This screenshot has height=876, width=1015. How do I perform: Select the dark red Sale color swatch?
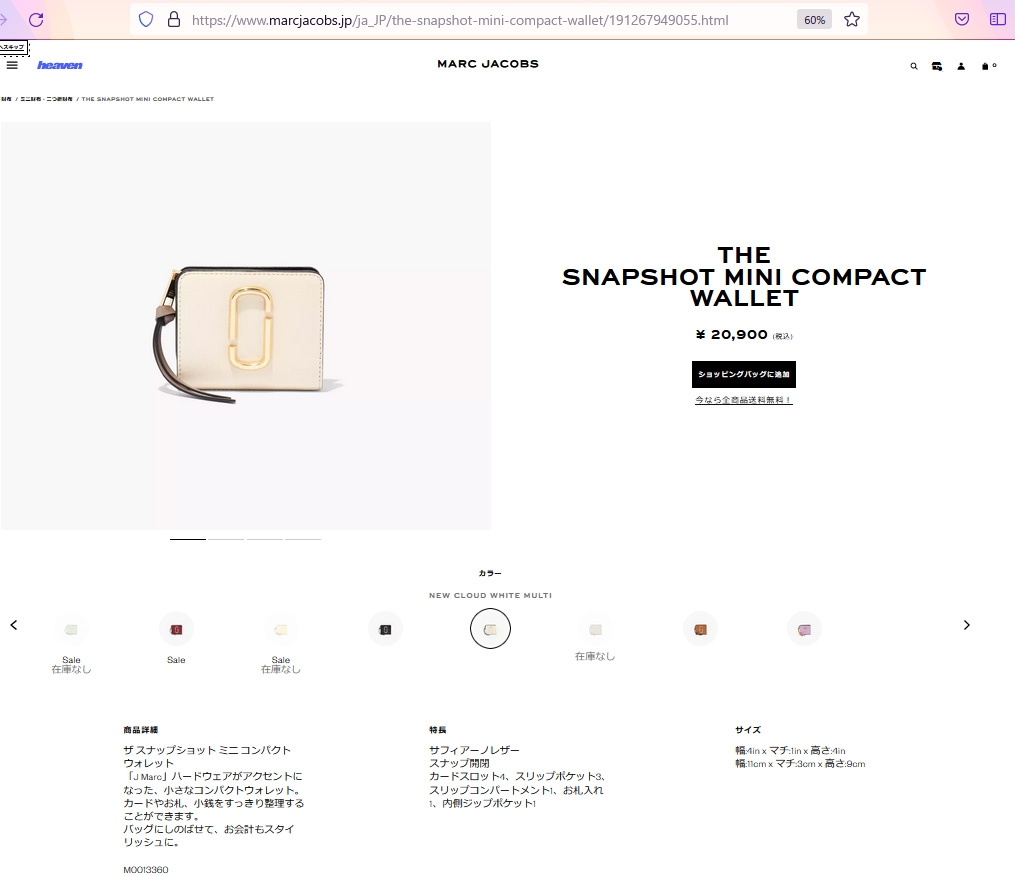176,629
